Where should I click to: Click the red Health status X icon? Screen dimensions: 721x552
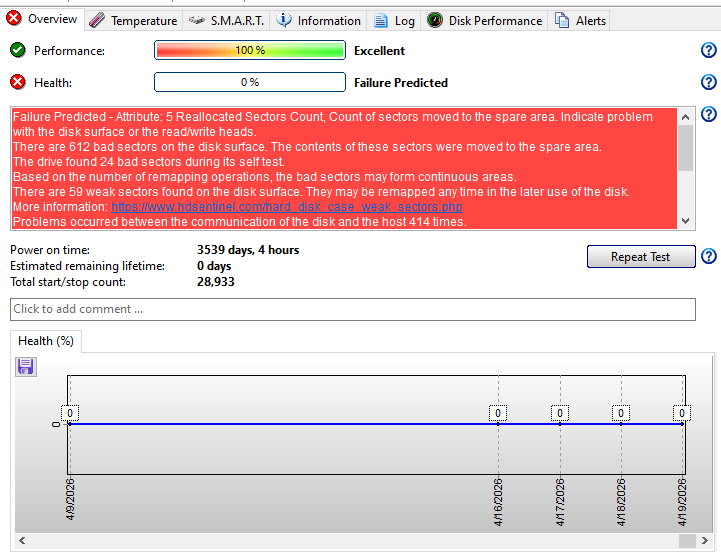[x=18, y=82]
